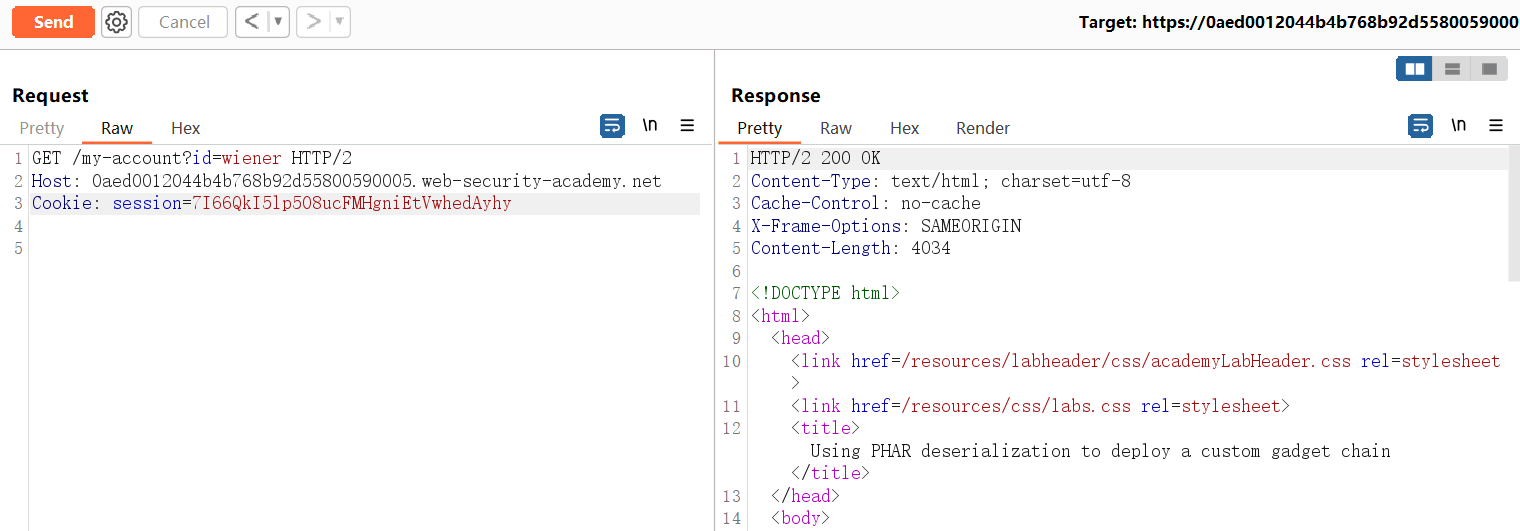Switch Request view to Pretty tab
Viewport: 1520px width, 531px height.
pos(42,128)
